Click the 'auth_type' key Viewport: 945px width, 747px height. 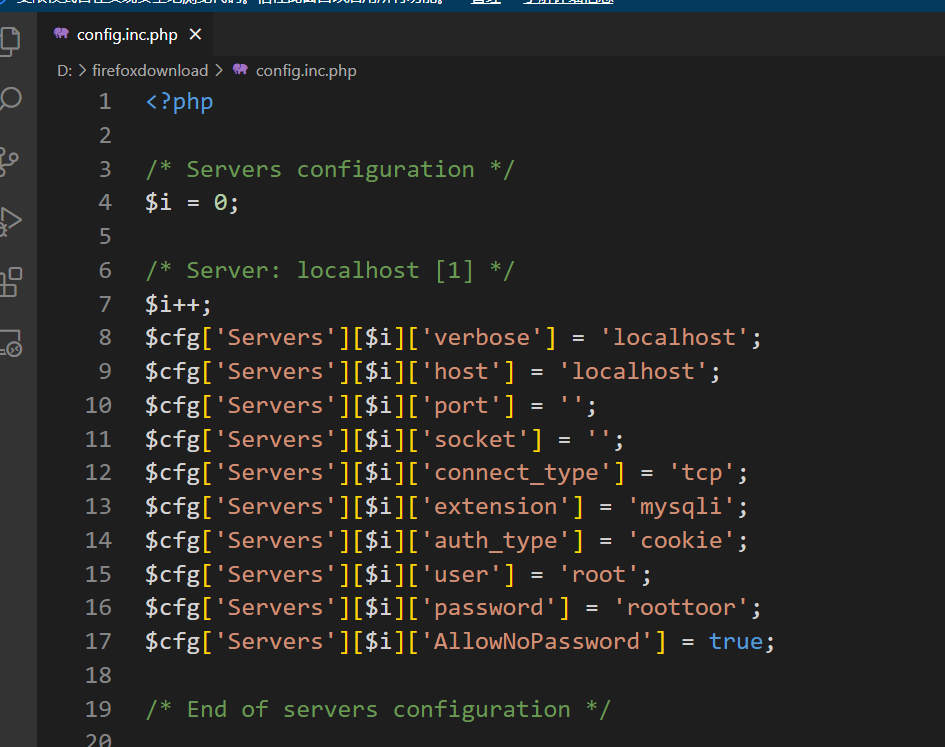point(495,540)
